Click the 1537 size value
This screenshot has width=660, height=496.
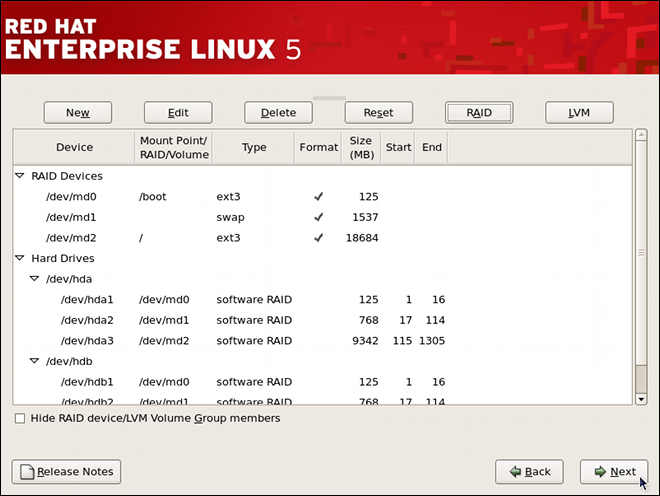point(365,217)
